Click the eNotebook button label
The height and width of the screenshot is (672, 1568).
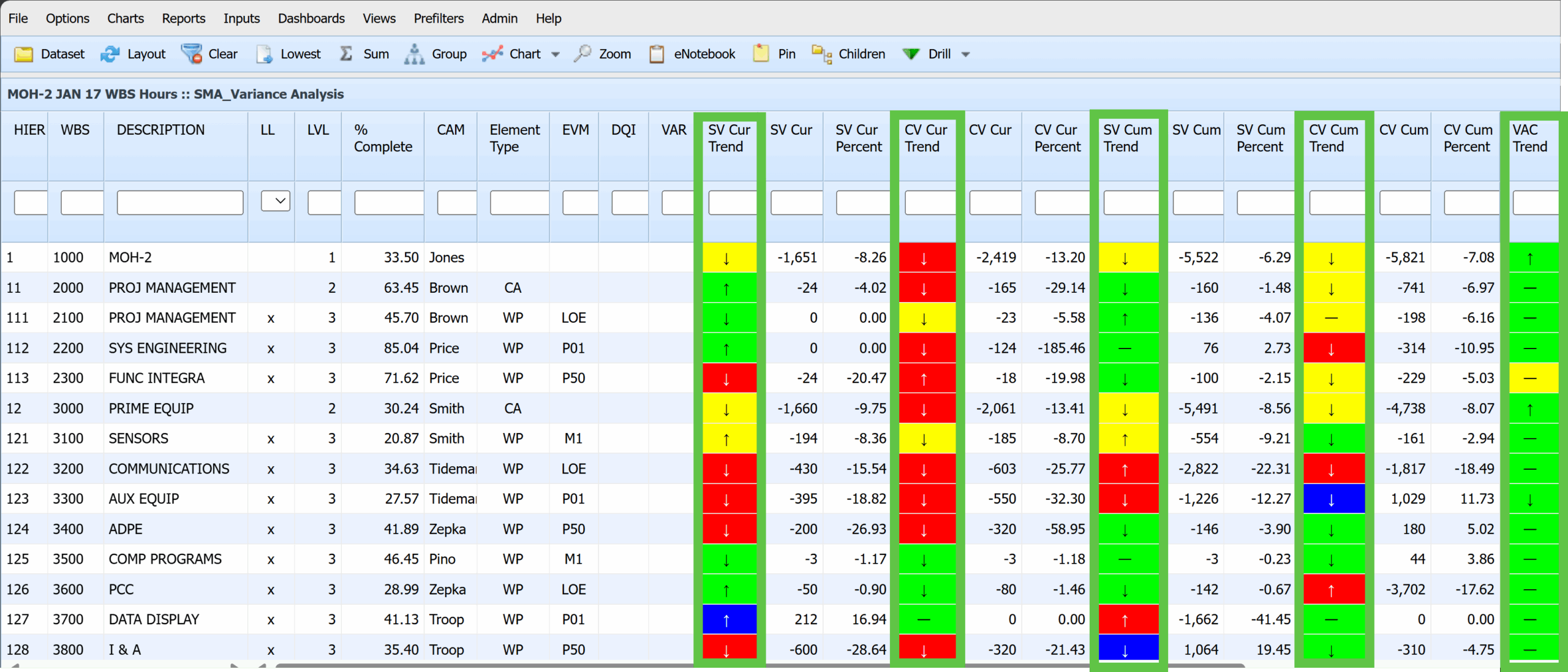coord(704,54)
